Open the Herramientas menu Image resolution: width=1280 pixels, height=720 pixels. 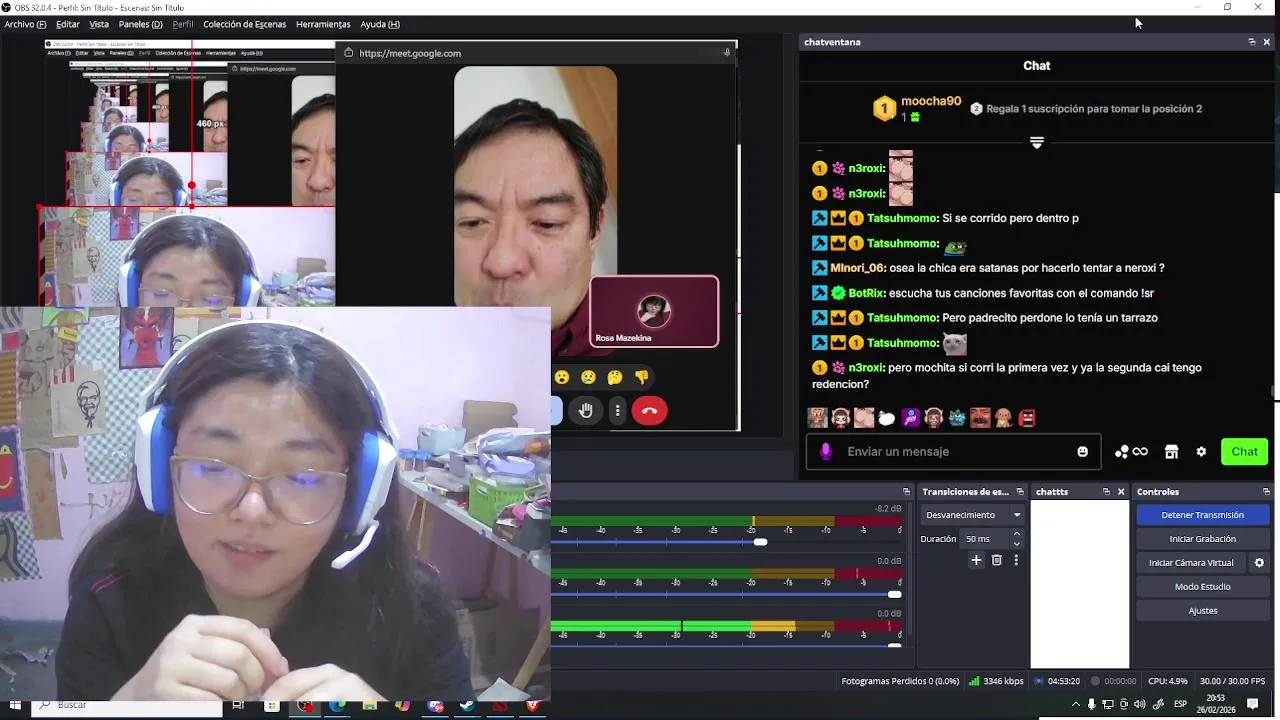coord(323,24)
